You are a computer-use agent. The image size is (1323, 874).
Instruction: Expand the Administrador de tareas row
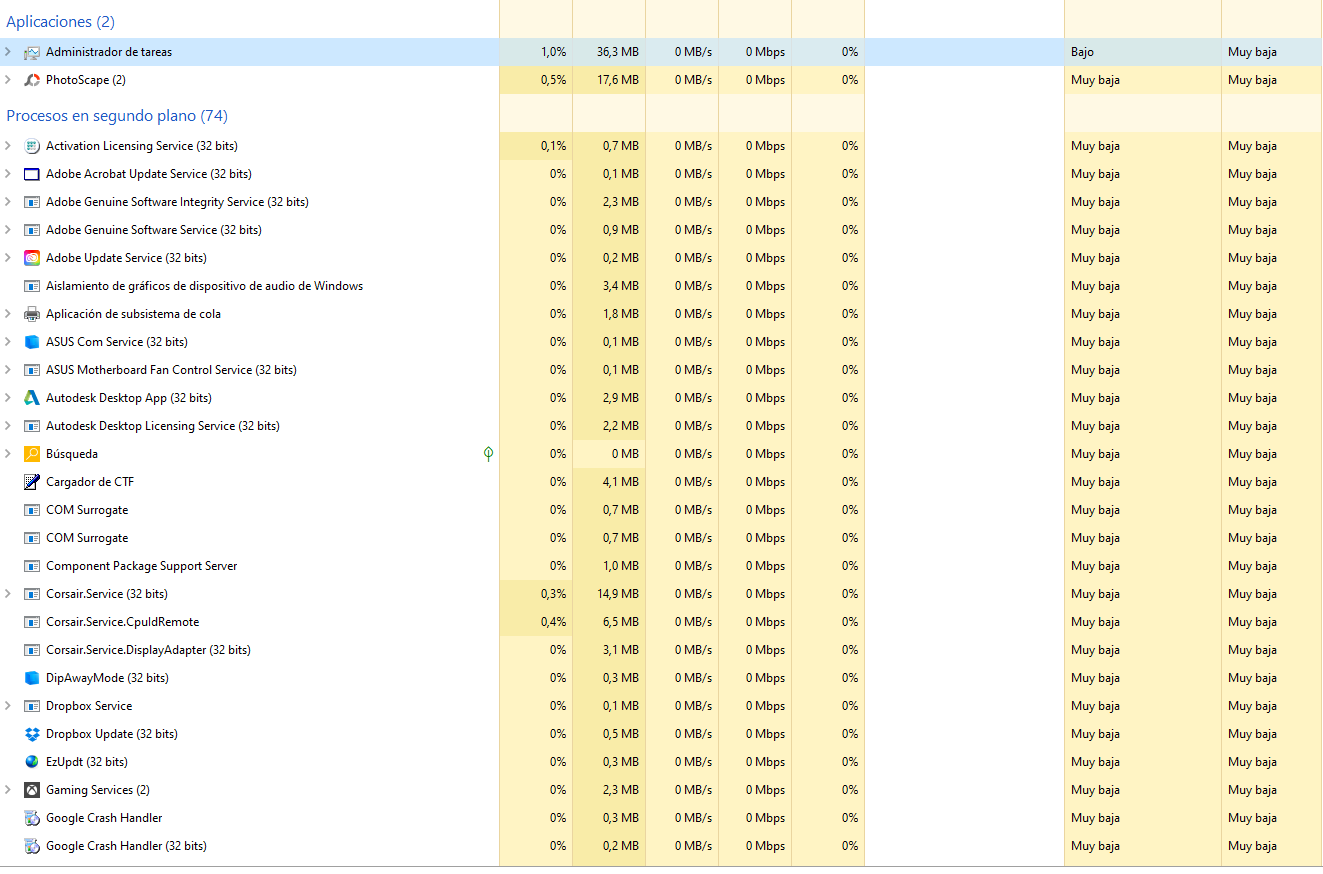point(8,52)
